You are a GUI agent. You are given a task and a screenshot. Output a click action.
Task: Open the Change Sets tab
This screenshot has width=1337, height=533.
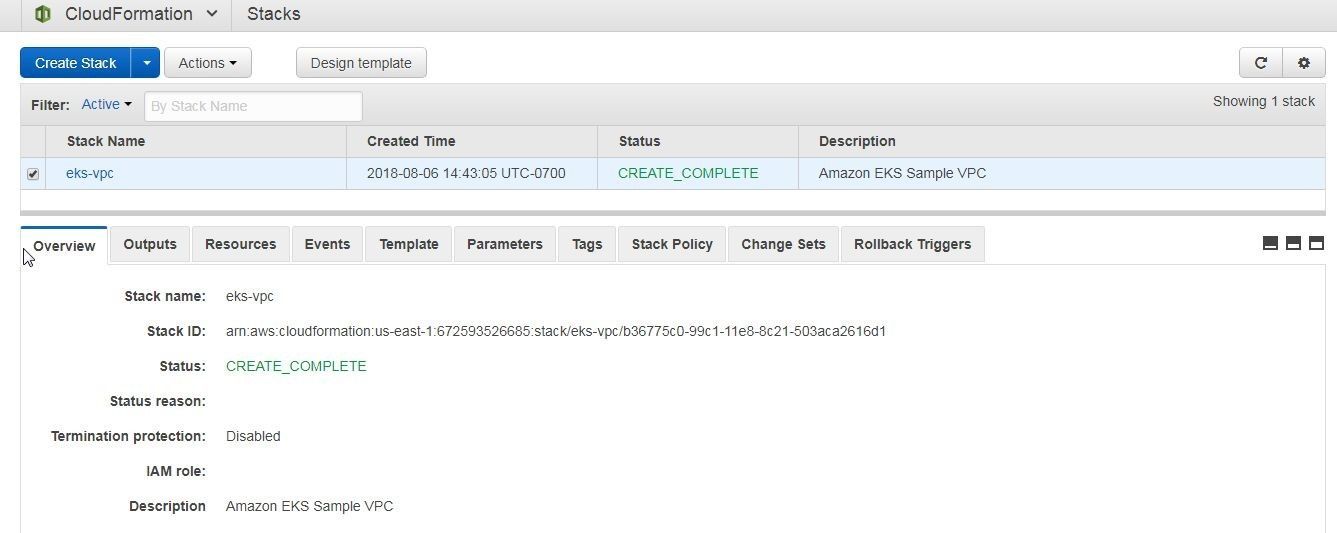point(783,244)
